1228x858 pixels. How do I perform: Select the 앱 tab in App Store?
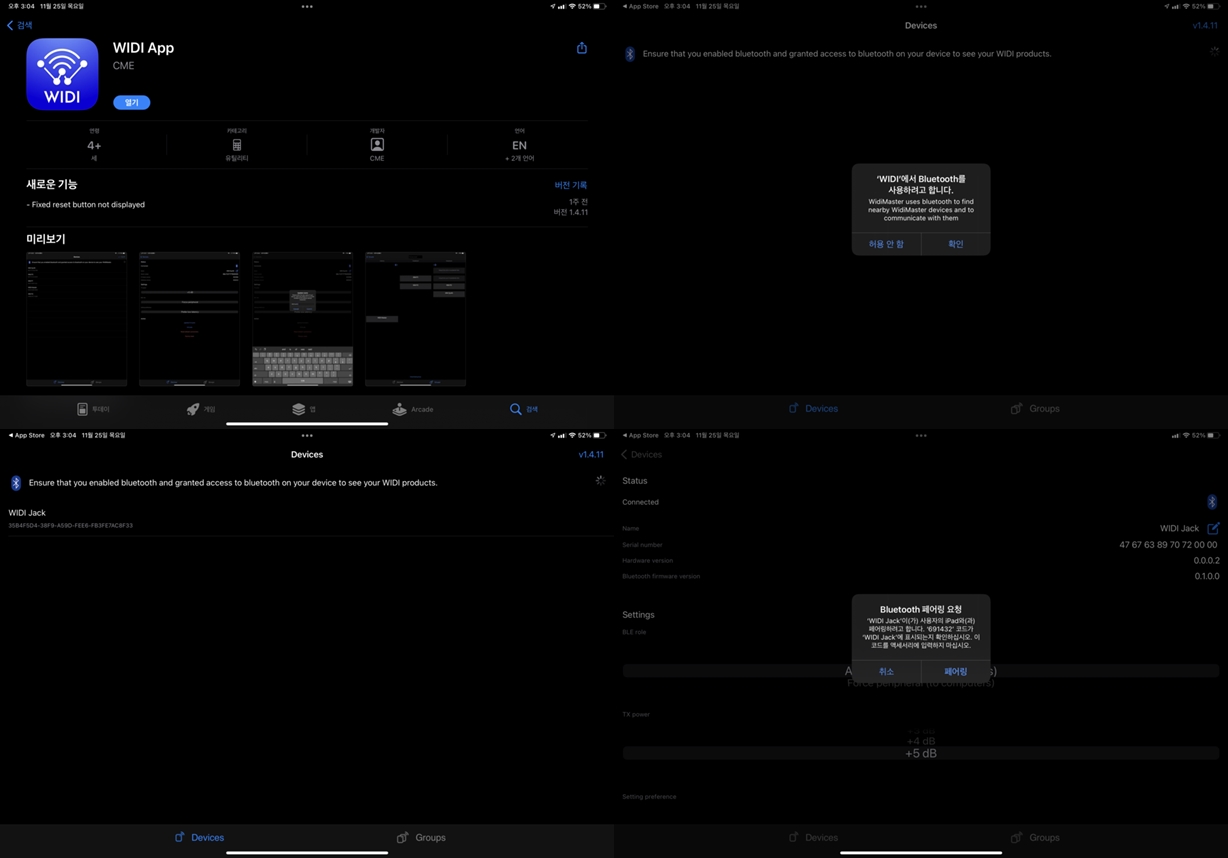(304, 409)
